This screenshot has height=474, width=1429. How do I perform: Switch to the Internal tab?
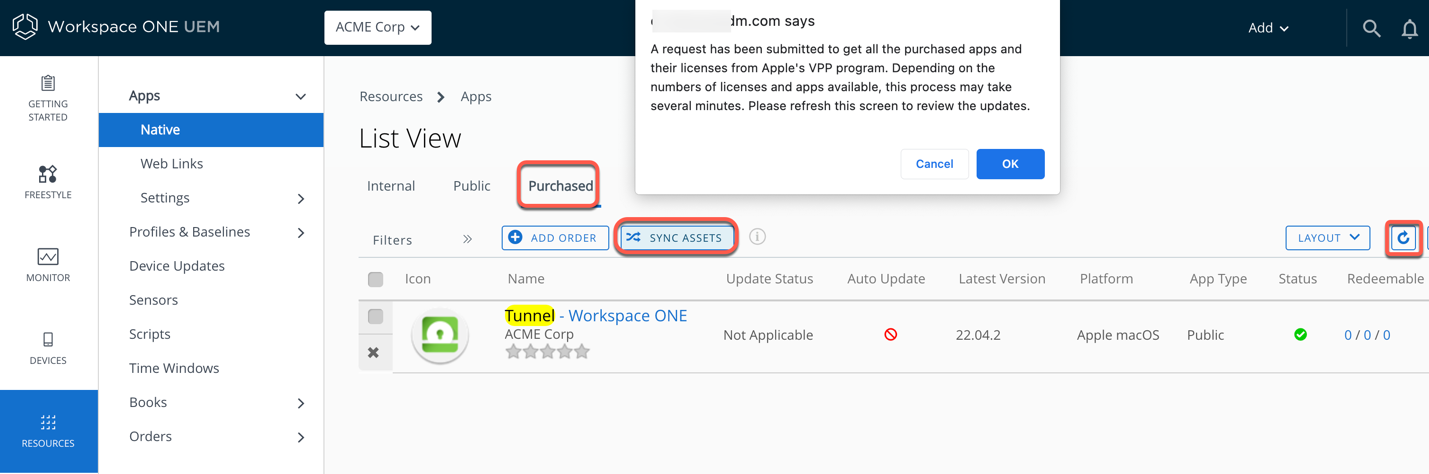pos(391,186)
